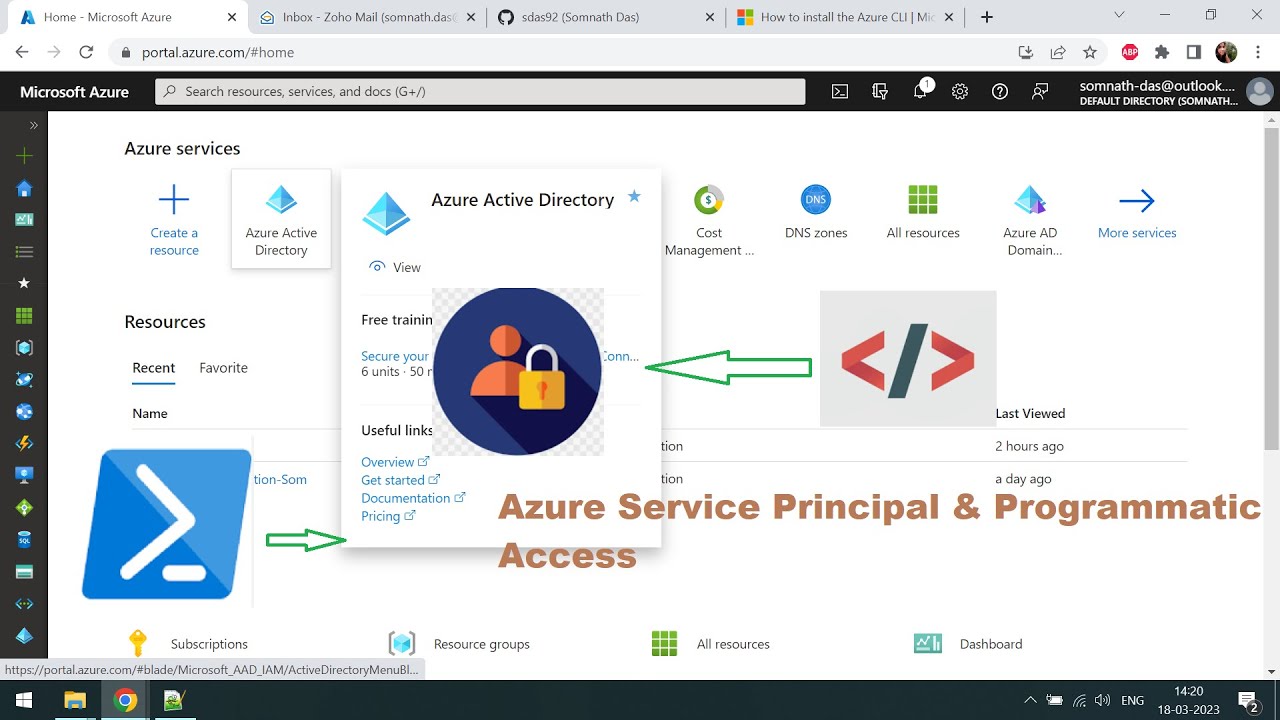Open Azure Active Directory service tile
Screen dimensions: 1280x720
281,219
